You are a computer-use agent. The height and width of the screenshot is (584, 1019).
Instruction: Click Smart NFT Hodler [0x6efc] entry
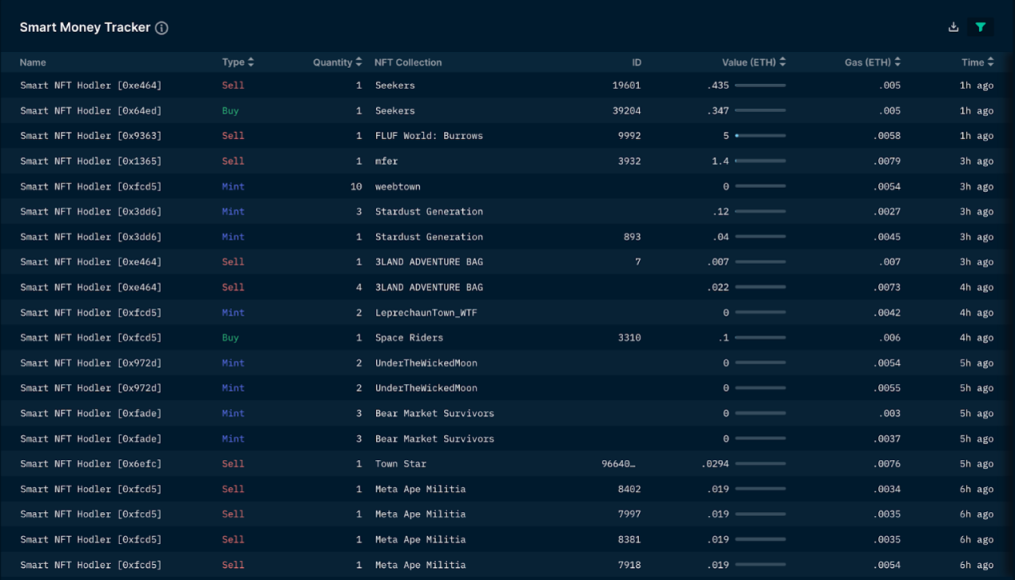pos(90,464)
